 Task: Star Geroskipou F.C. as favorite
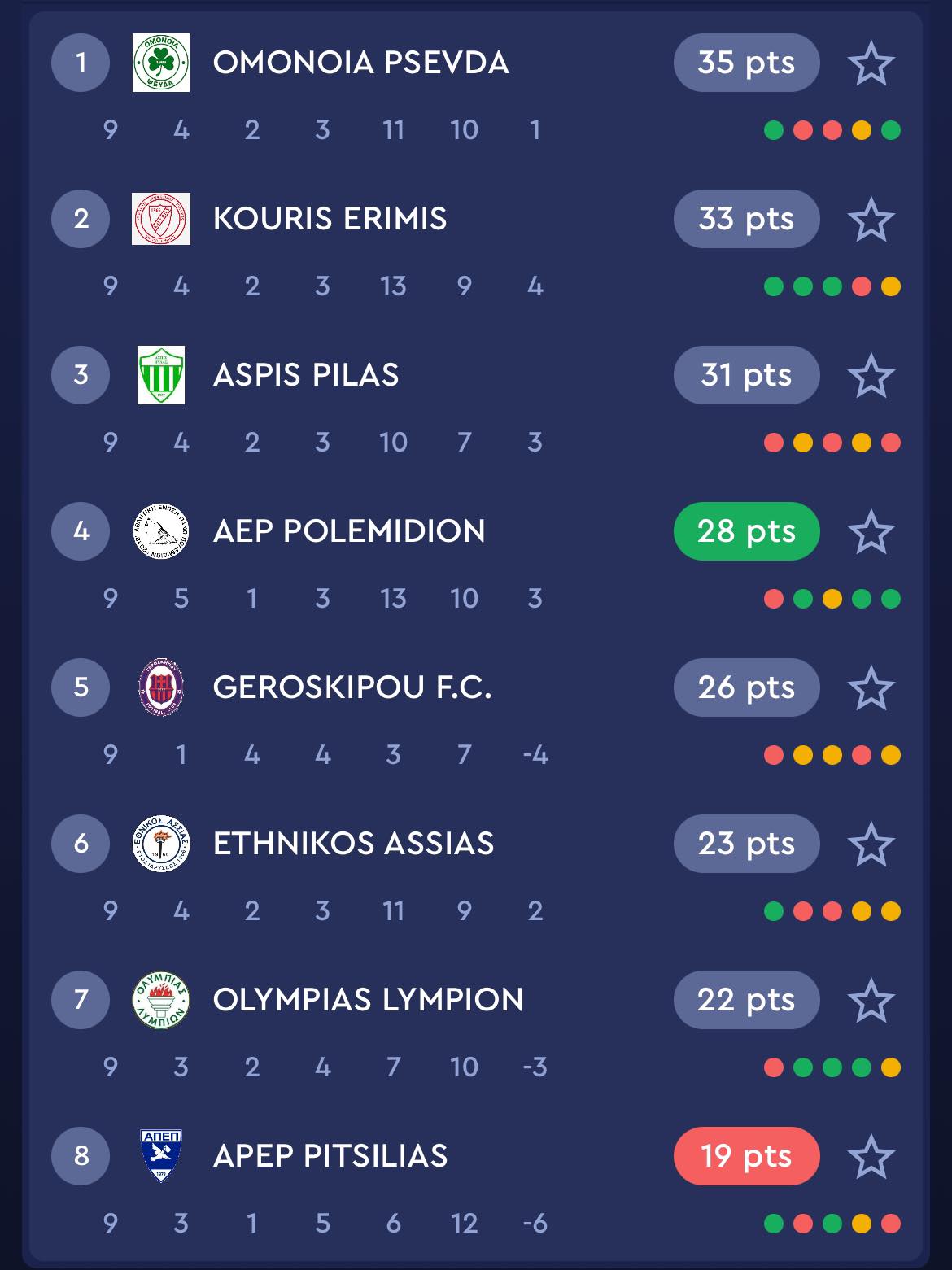coord(871,688)
